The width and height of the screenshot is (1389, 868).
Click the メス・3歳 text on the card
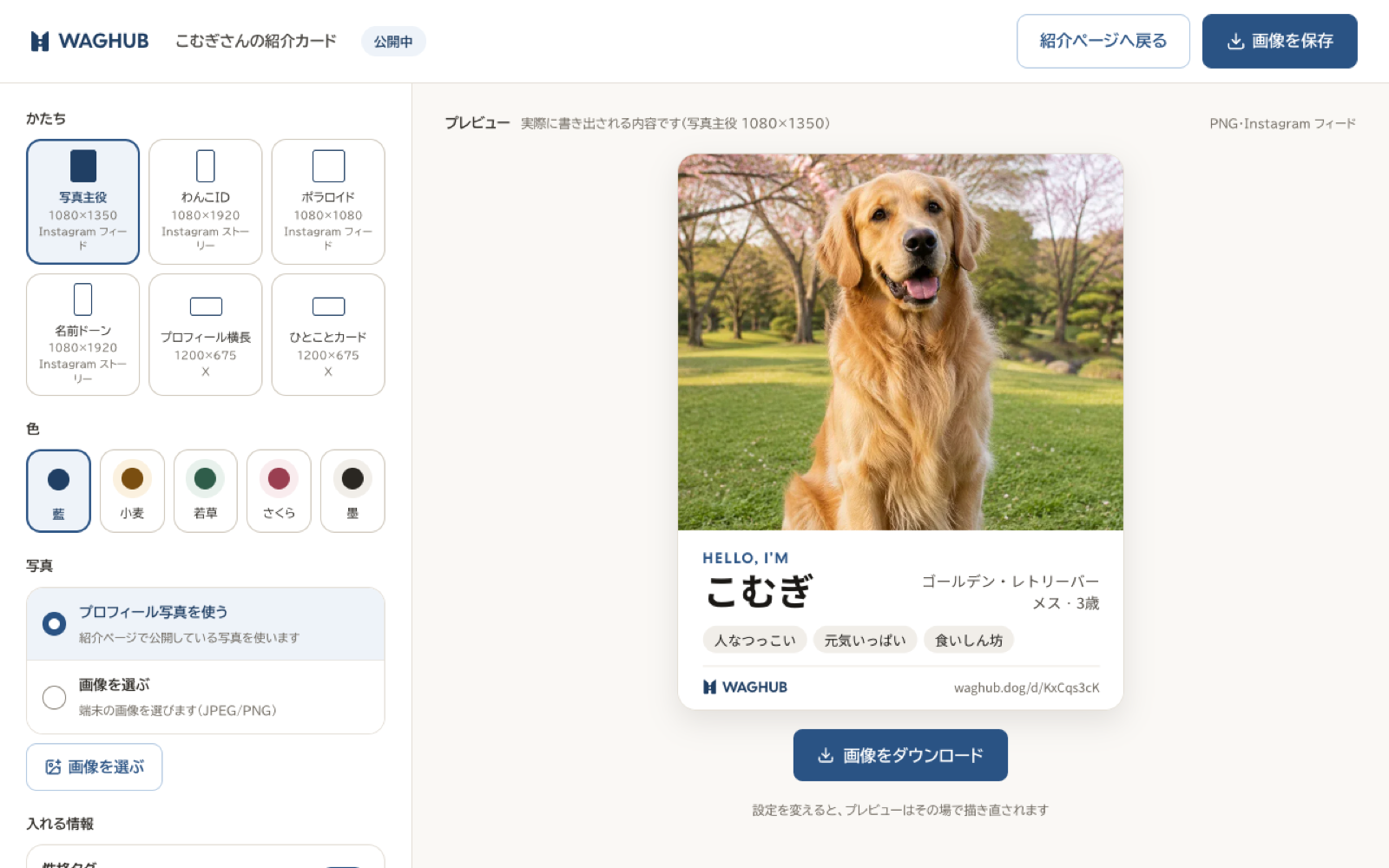pos(1065,603)
